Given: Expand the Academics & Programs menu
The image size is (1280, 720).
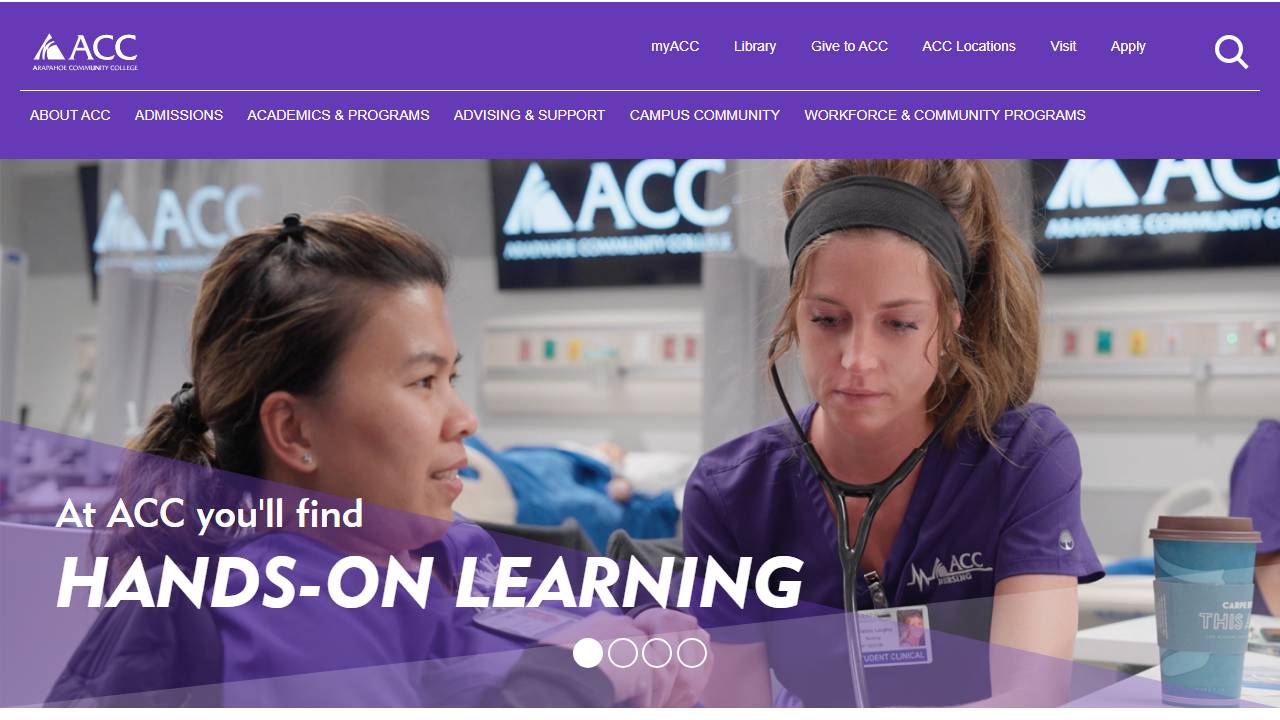Looking at the screenshot, I should click(338, 115).
